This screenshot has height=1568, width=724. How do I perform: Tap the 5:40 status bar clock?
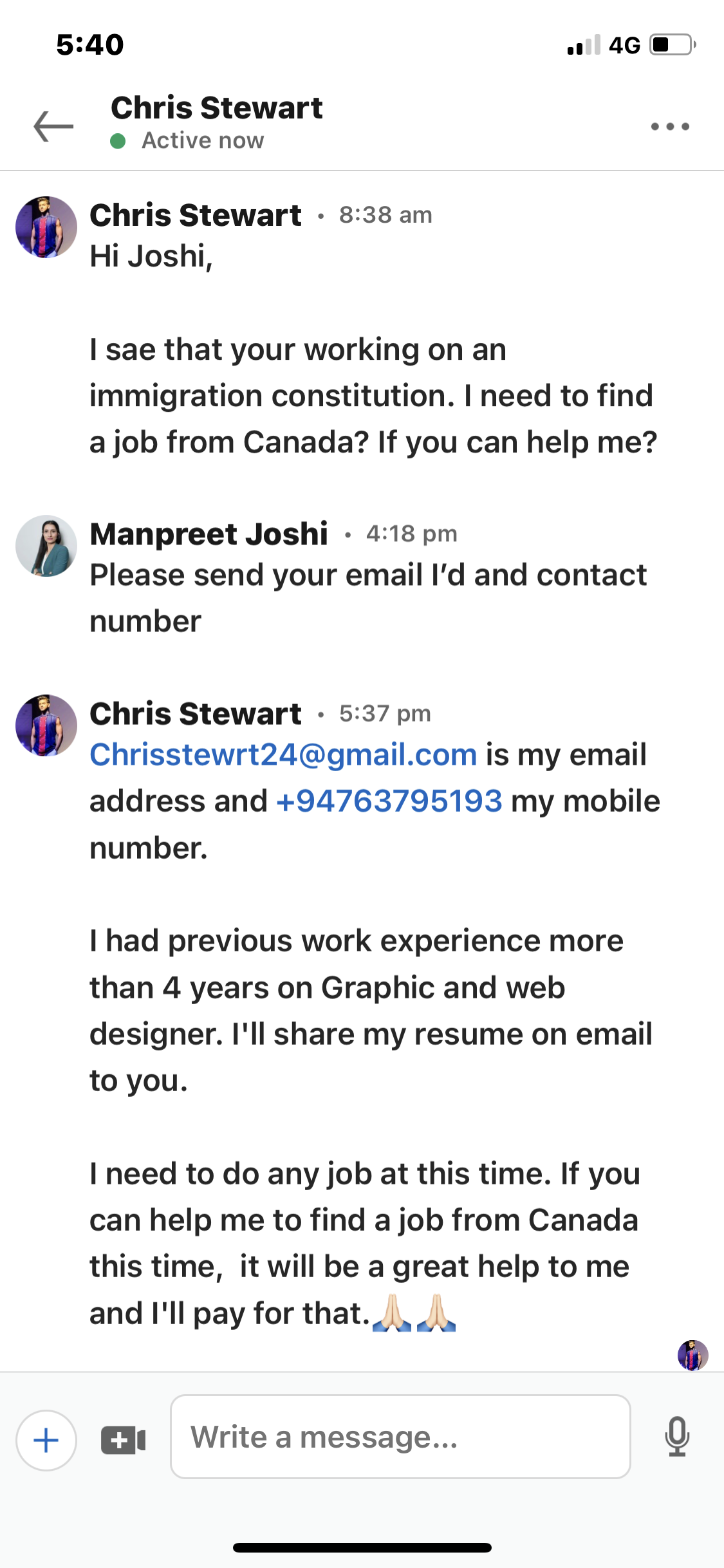point(90,45)
